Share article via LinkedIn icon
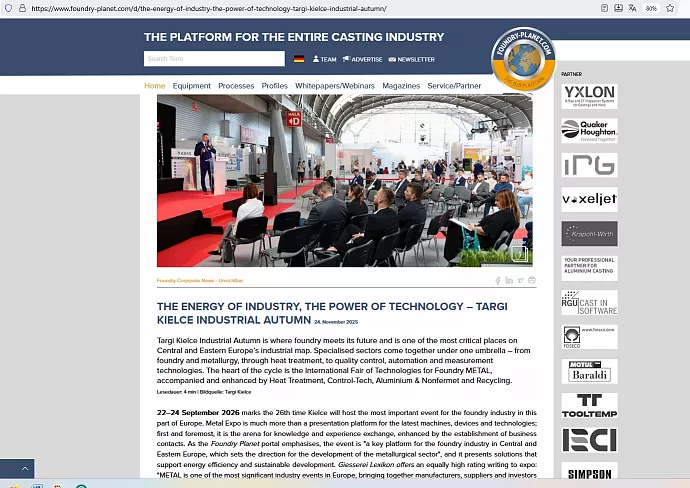This screenshot has height=488, width=690. click(509, 281)
